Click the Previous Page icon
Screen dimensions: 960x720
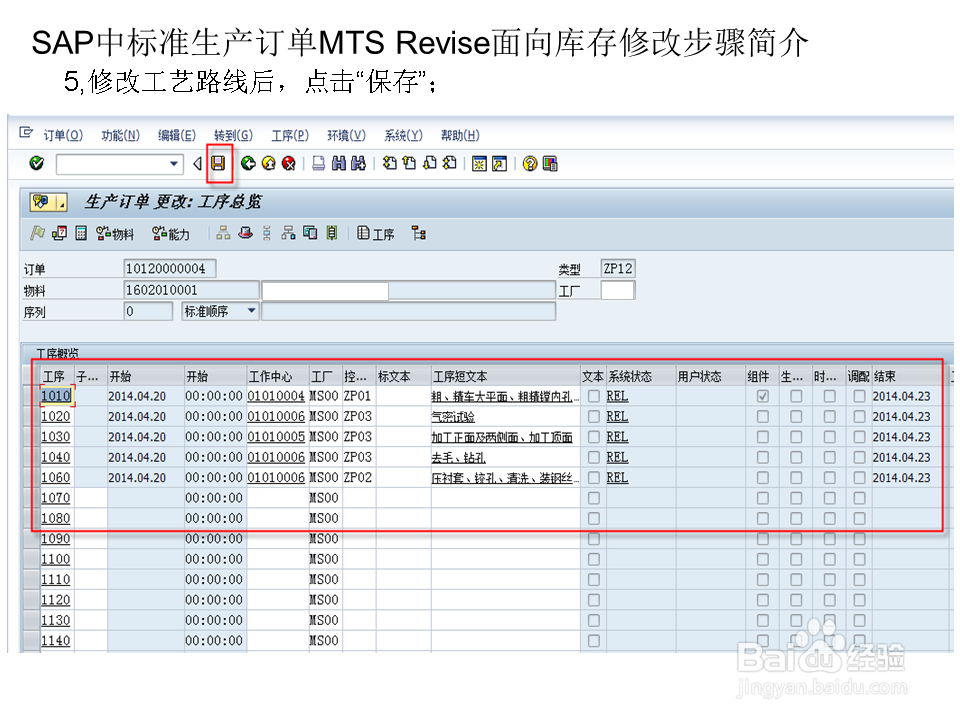coord(410,163)
